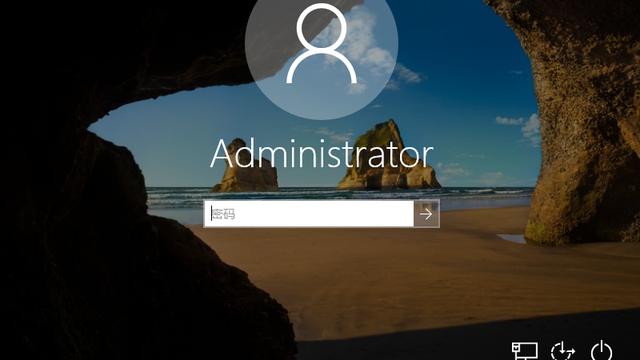The height and width of the screenshot is (360, 640).
Task: Open the network connection icon
Action: [524, 351]
